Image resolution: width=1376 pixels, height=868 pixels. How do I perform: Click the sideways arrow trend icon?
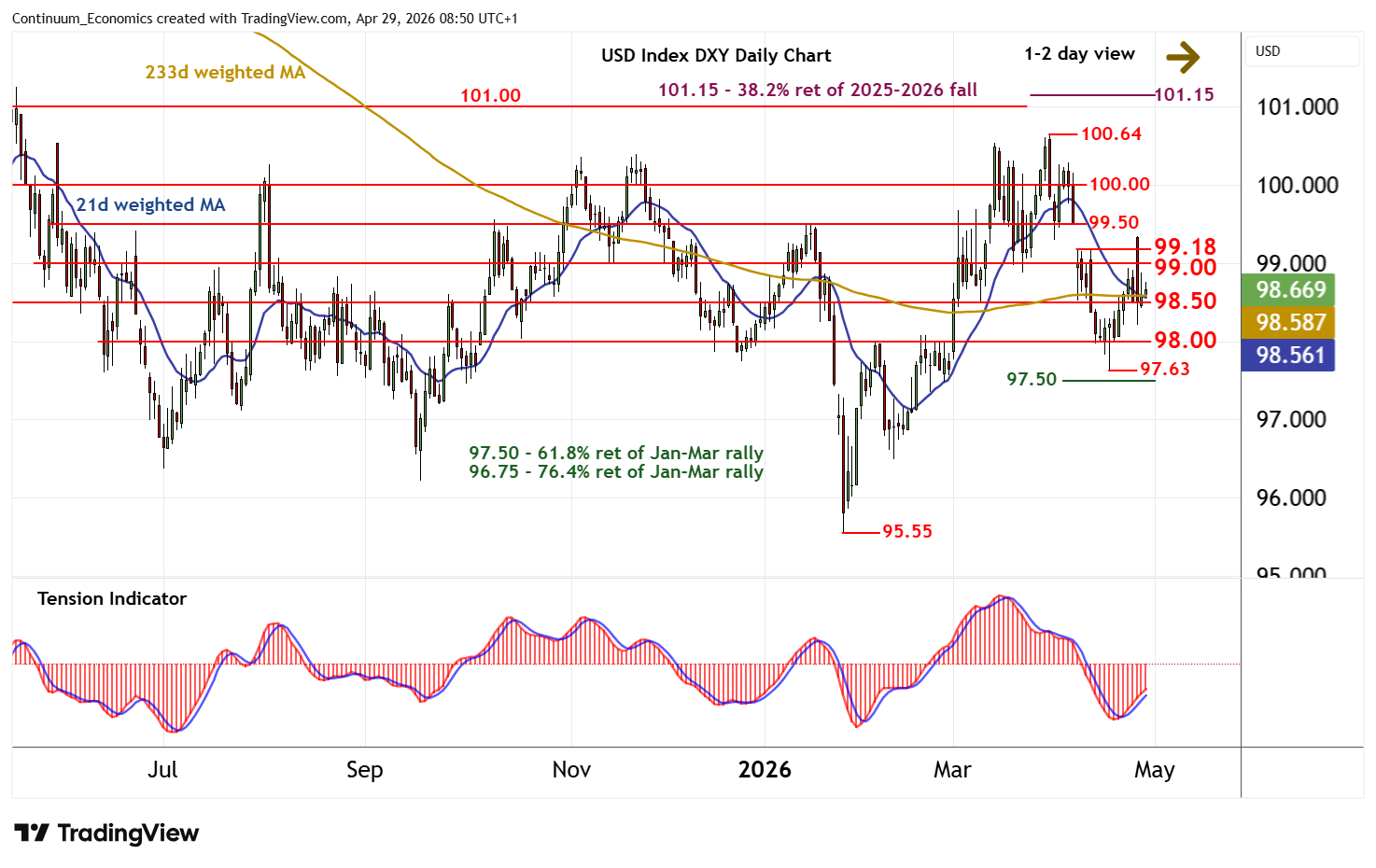(1183, 57)
